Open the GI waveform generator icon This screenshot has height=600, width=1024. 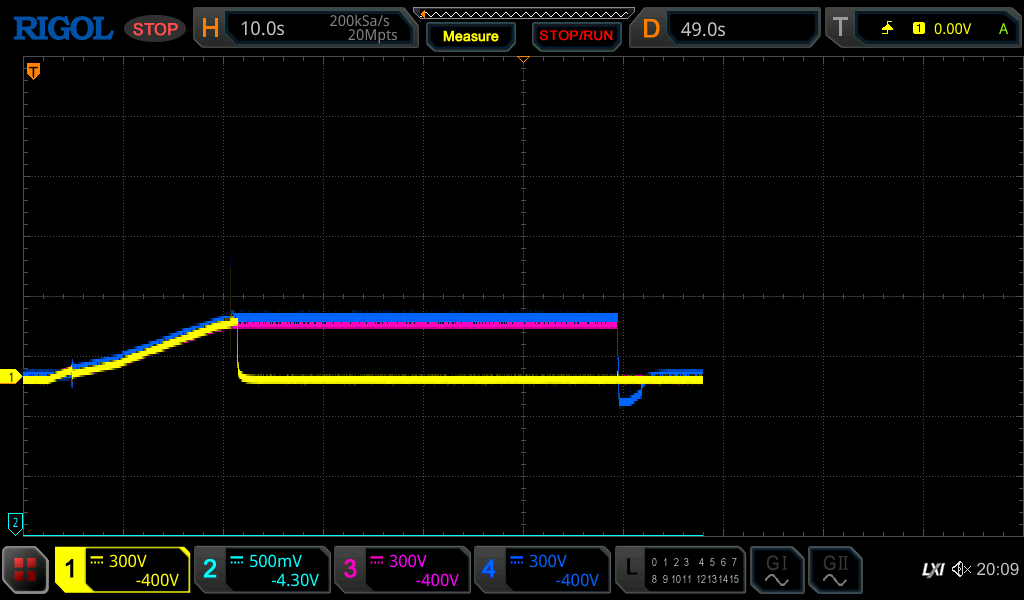pos(776,570)
